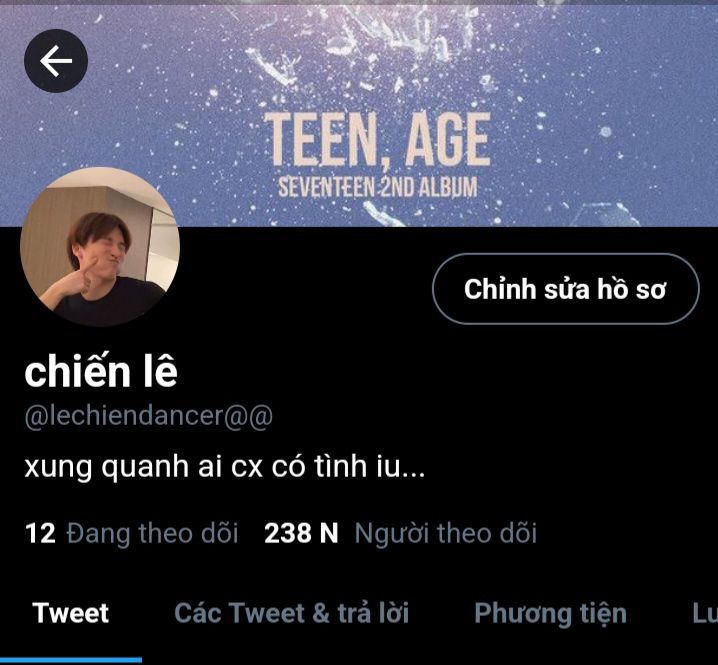Image resolution: width=718 pixels, height=665 pixels.
Task: Click the Chỉnh sửa hồ sơ button
Action: pos(566,289)
